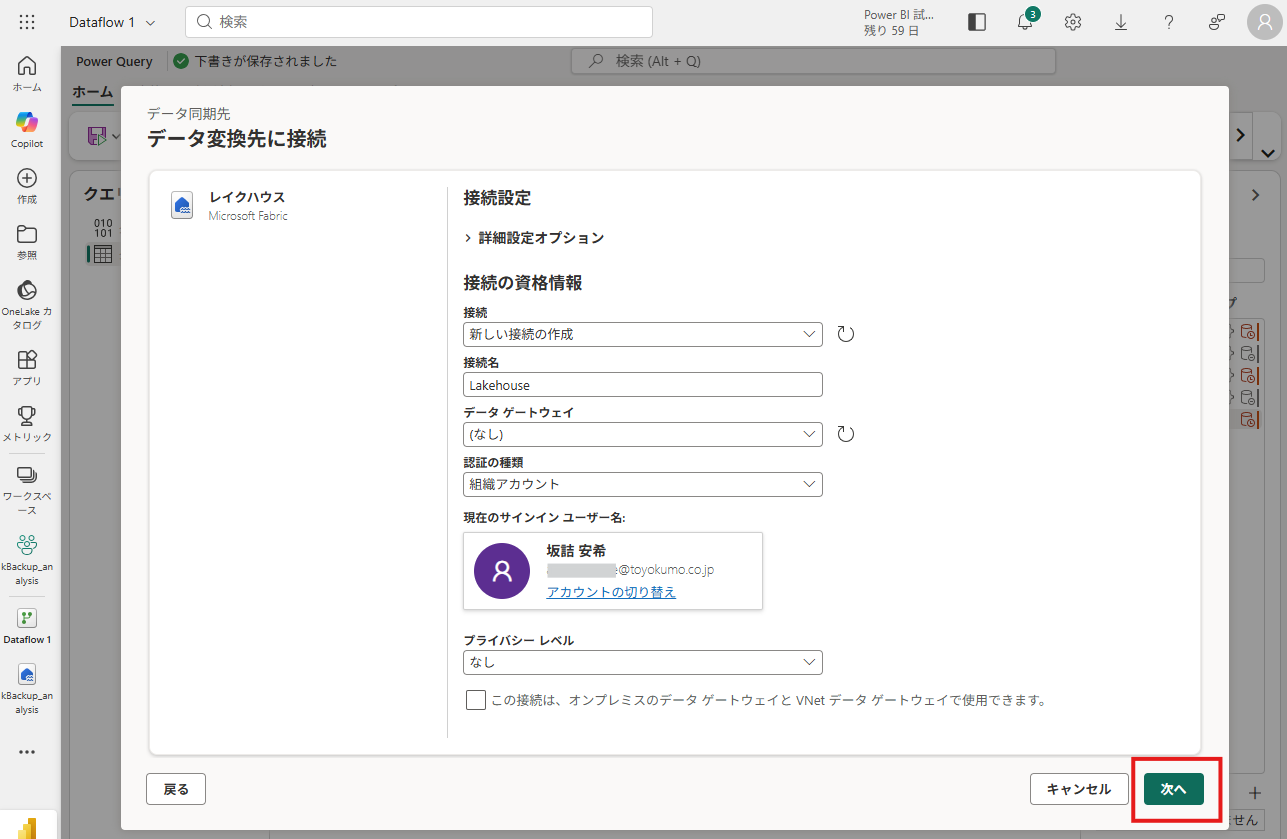Image resolution: width=1287 pixels, height=839 pixels.
Task: Select the ホーム ribbon tab
Action: click(x=92, y=91)
